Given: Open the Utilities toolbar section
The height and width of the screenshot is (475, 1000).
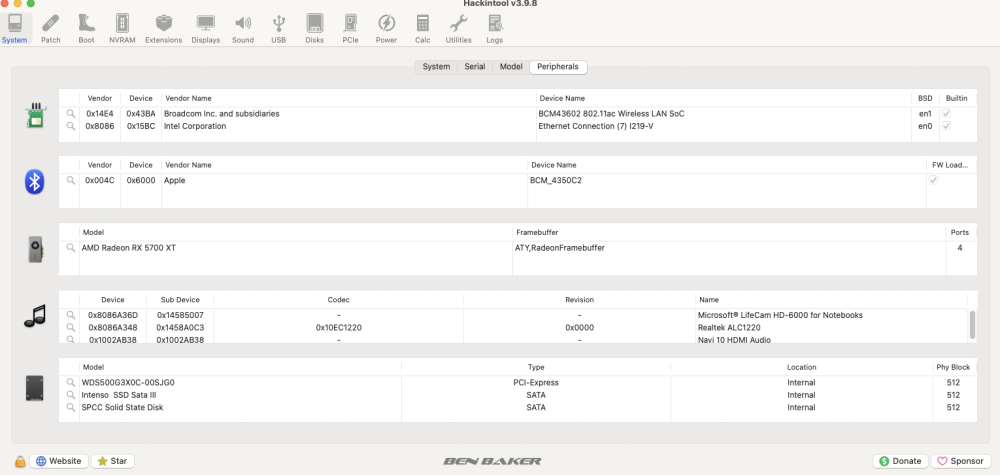Looking at the screenshot, I should click(459, 29).
